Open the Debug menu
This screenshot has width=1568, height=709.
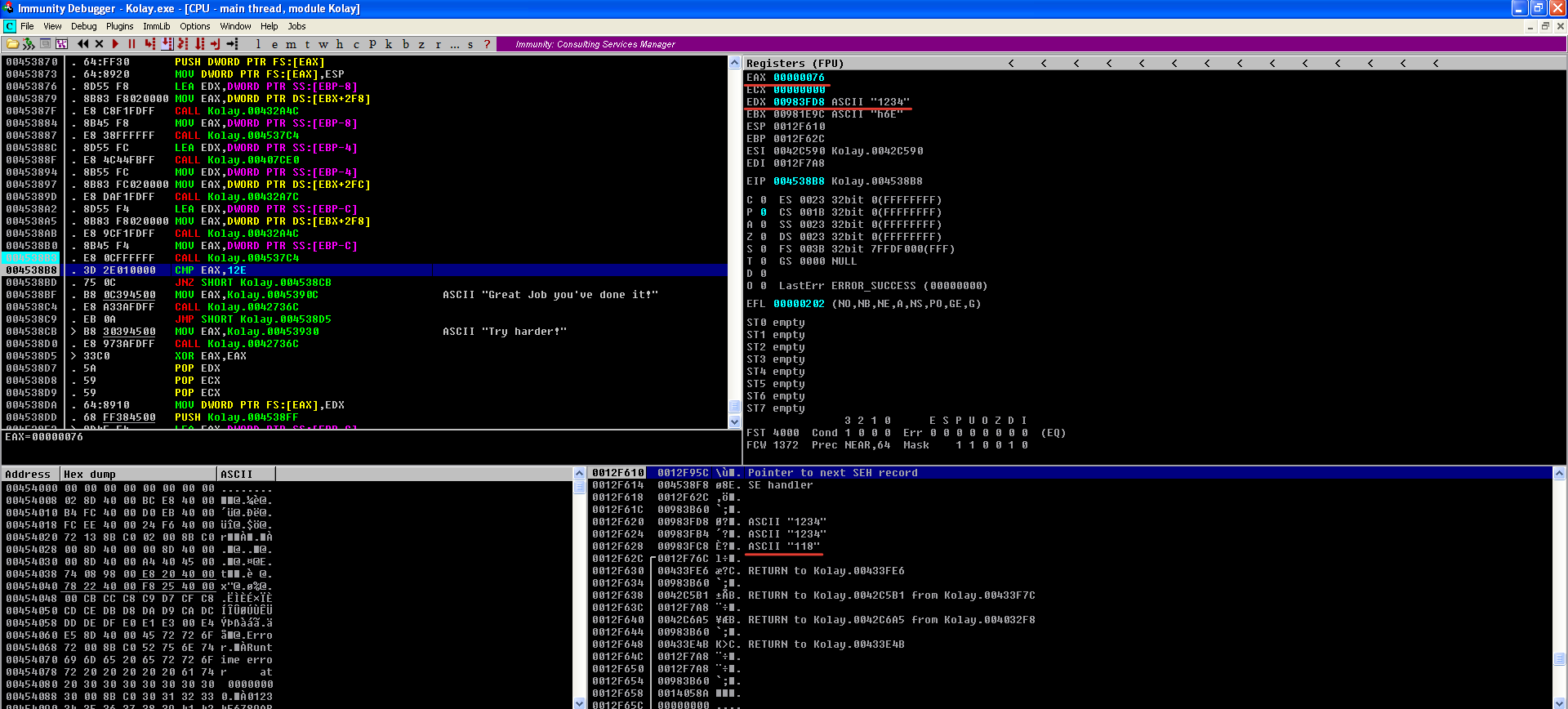pyautogui.click(x=83, y=26)
